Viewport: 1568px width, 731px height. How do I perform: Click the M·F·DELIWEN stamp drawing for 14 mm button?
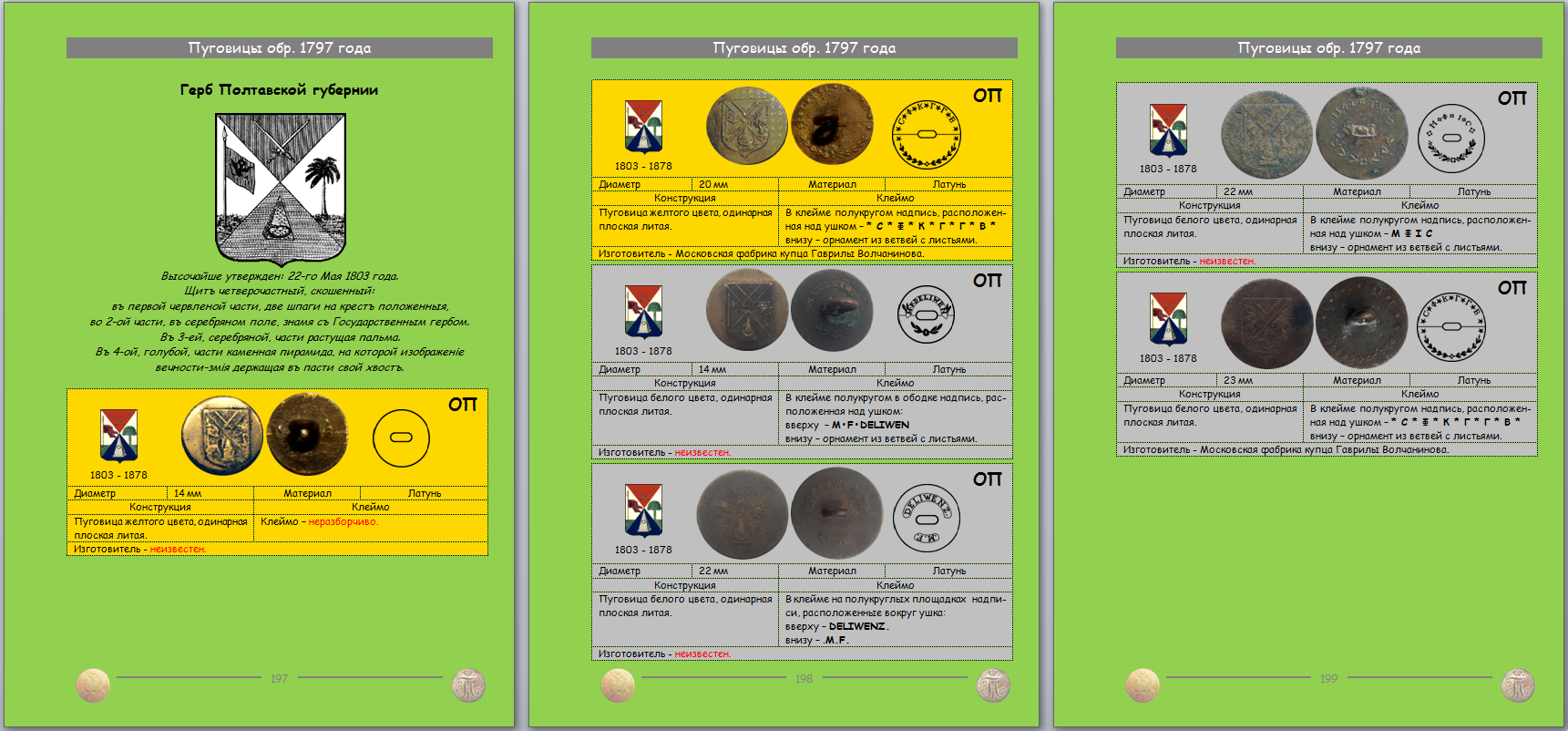point(926,314)
